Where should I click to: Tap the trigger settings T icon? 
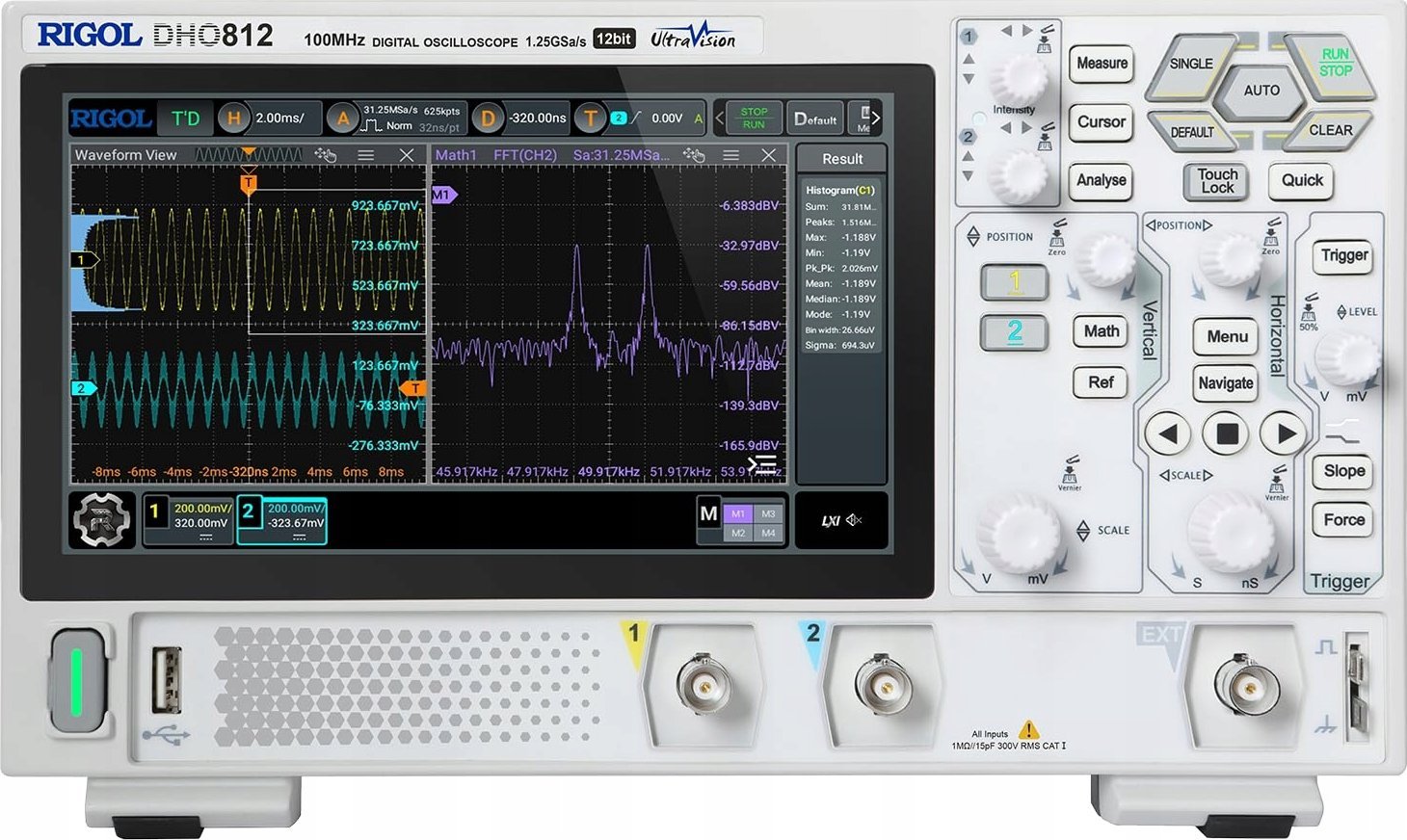point(589,118)
